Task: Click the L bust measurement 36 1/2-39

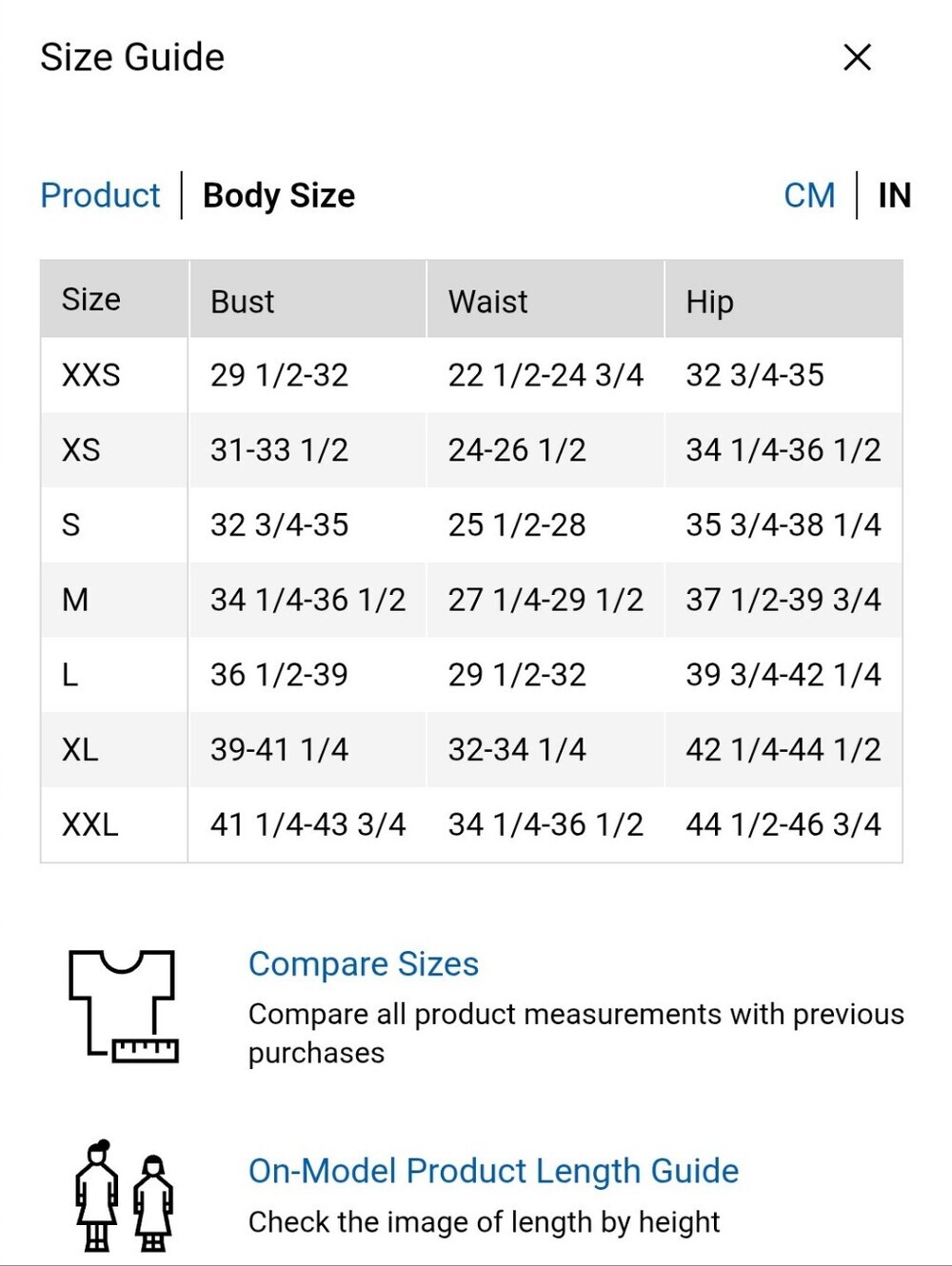Action: [279, 675]
